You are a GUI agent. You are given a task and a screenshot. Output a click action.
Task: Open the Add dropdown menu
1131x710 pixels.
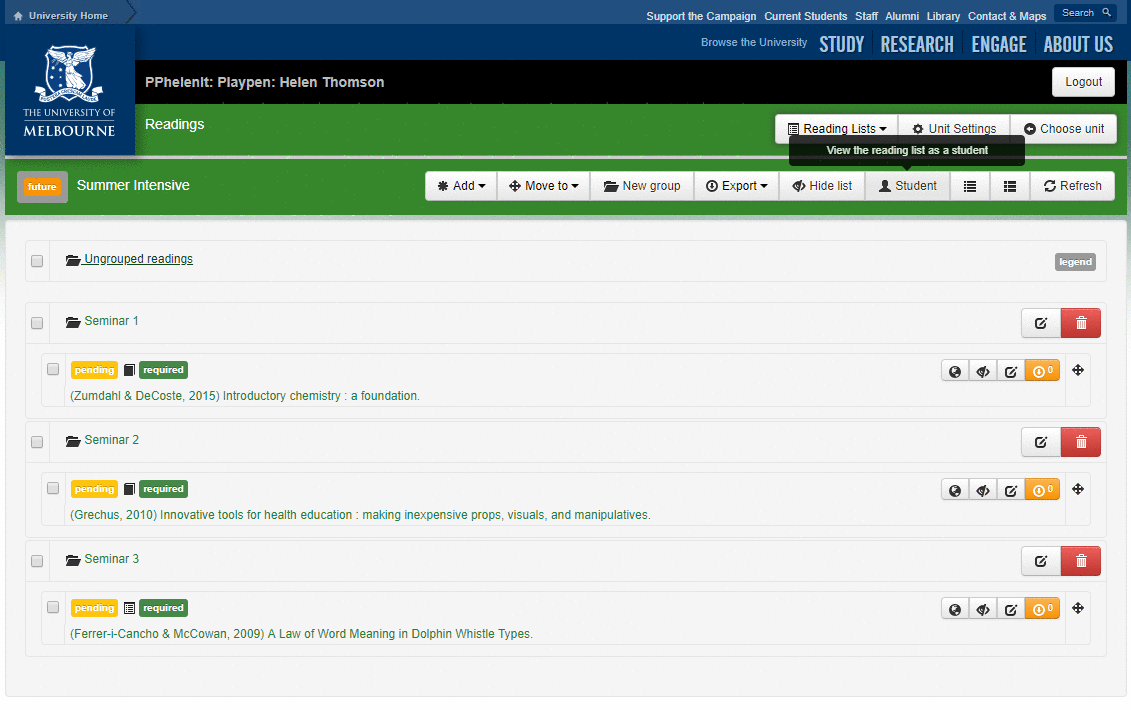pyautogui.click(x=461, y=186)
